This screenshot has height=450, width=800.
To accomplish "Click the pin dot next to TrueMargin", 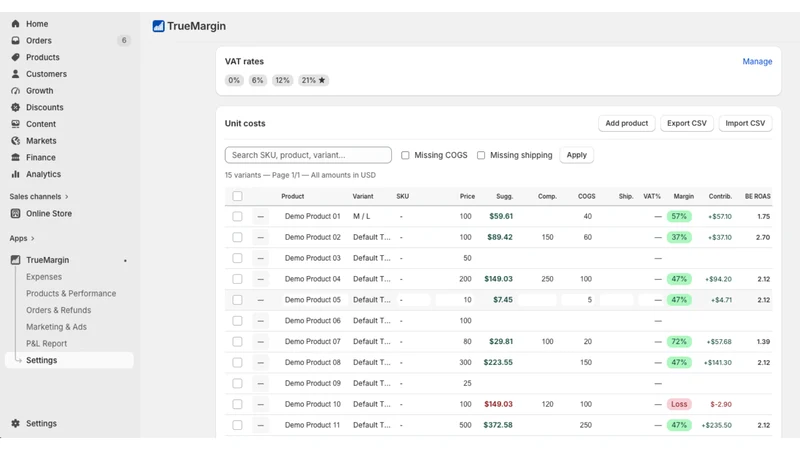I will (125, 261).
